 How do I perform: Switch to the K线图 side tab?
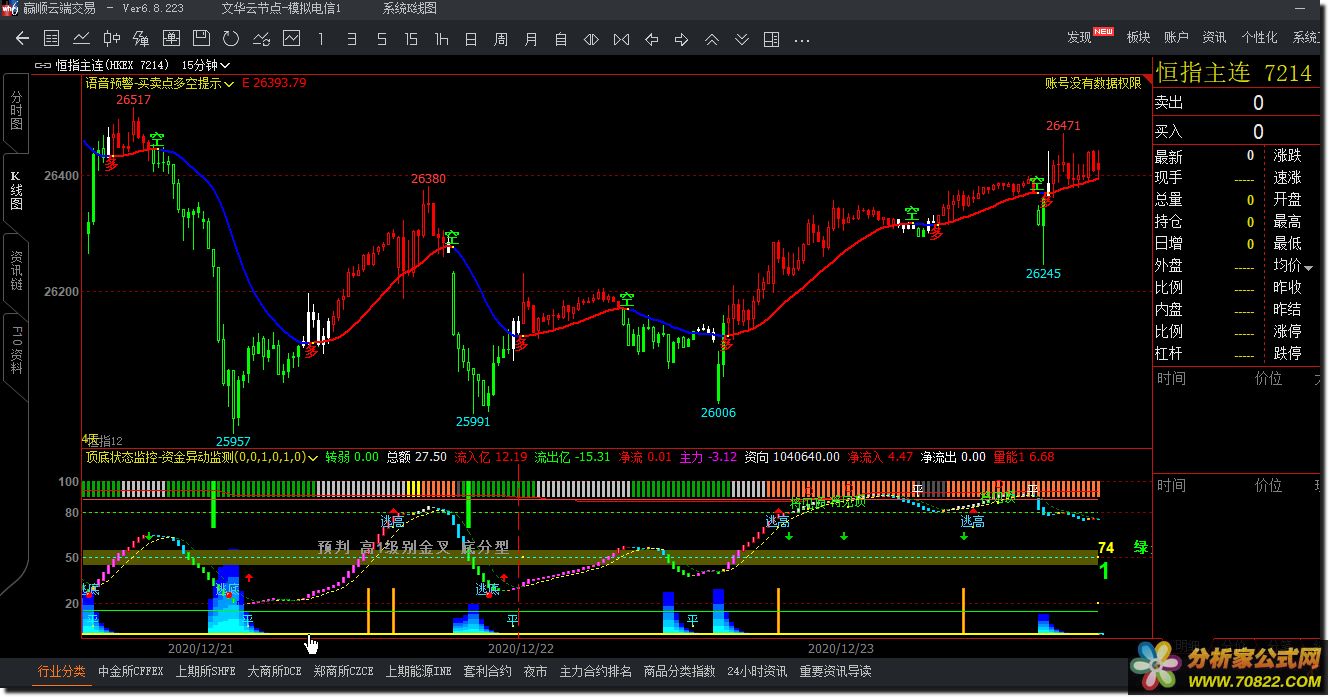(x=16, y=190)
